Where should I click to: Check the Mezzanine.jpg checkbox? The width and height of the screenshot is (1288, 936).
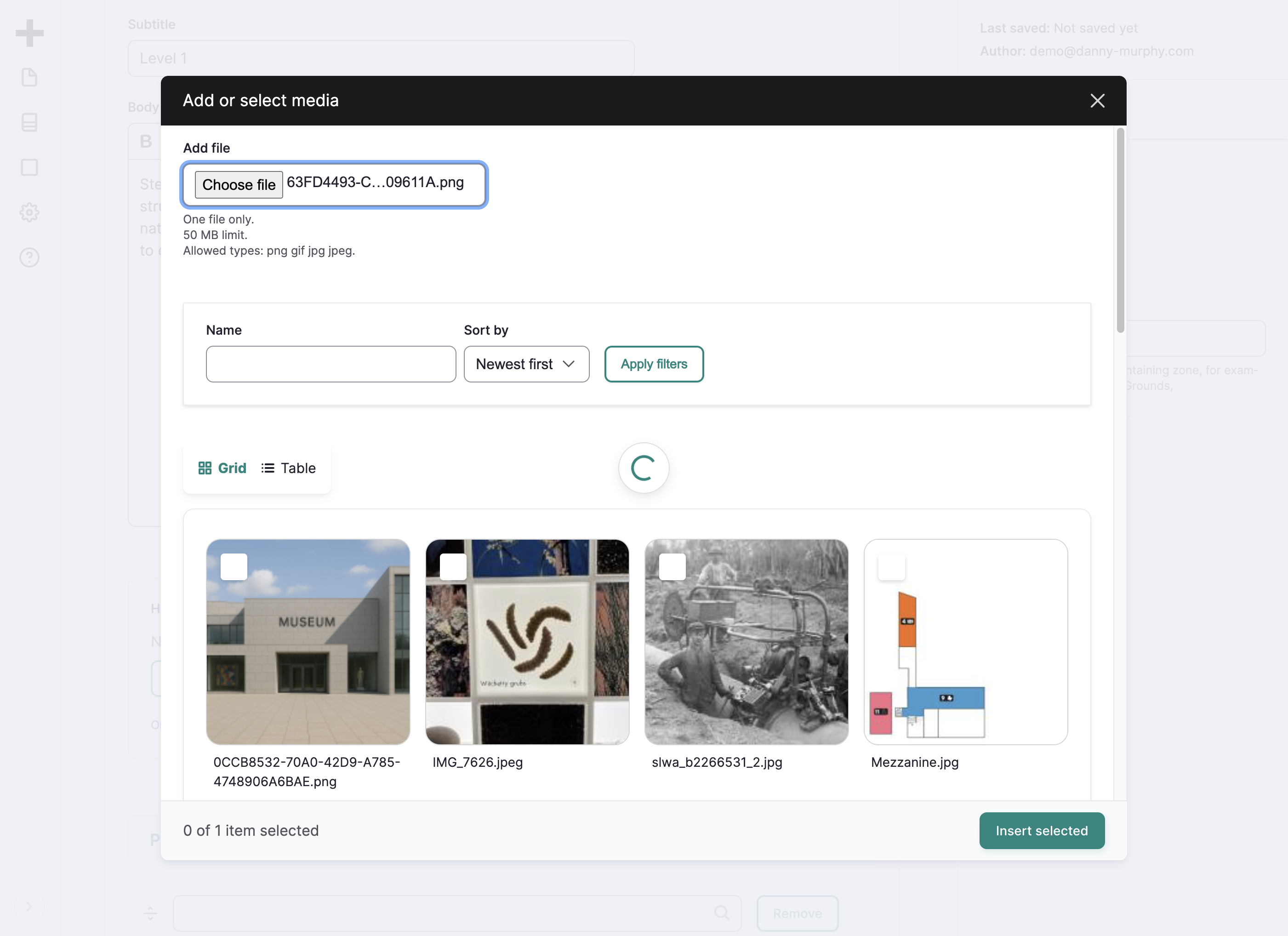click(892, 566)
